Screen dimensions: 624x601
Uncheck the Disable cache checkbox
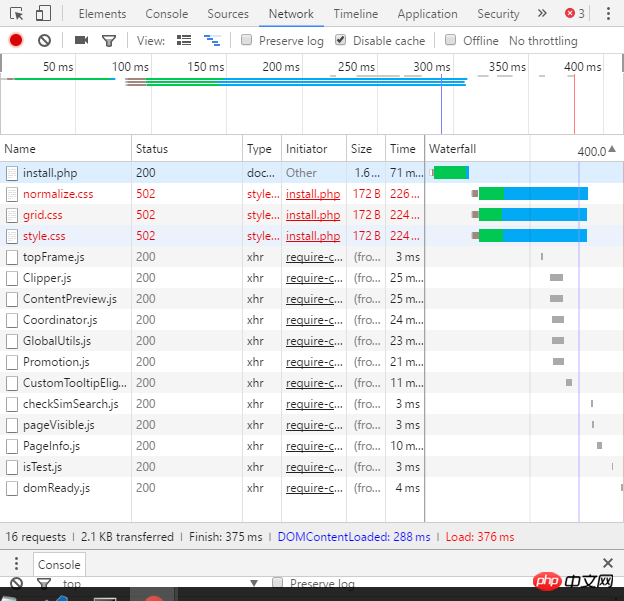click(x=341, y=40)
